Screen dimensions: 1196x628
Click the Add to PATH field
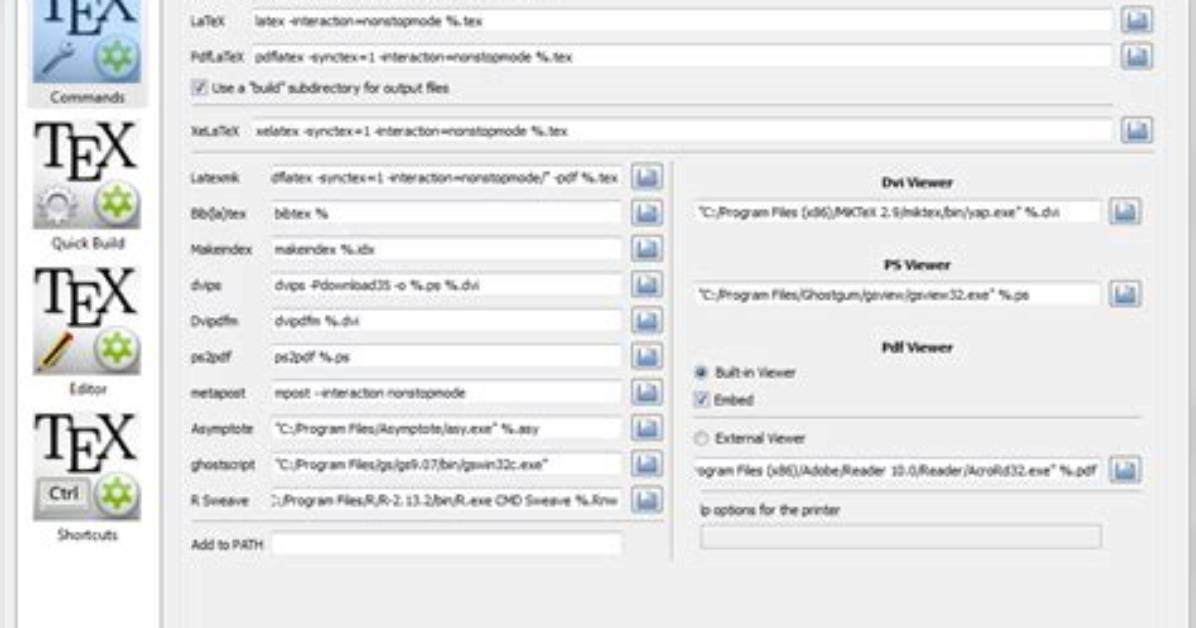[x=447, y=544]
